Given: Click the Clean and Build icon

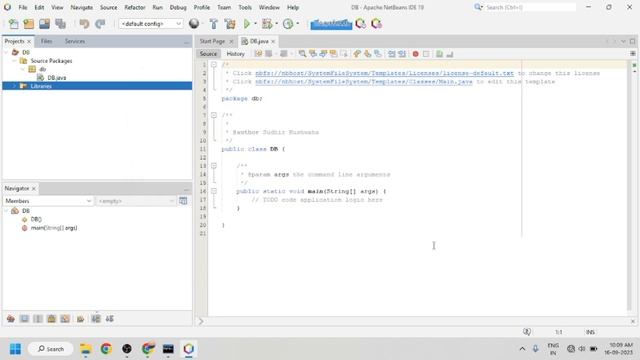Looking at the screenshot, I should coord(230,24).
